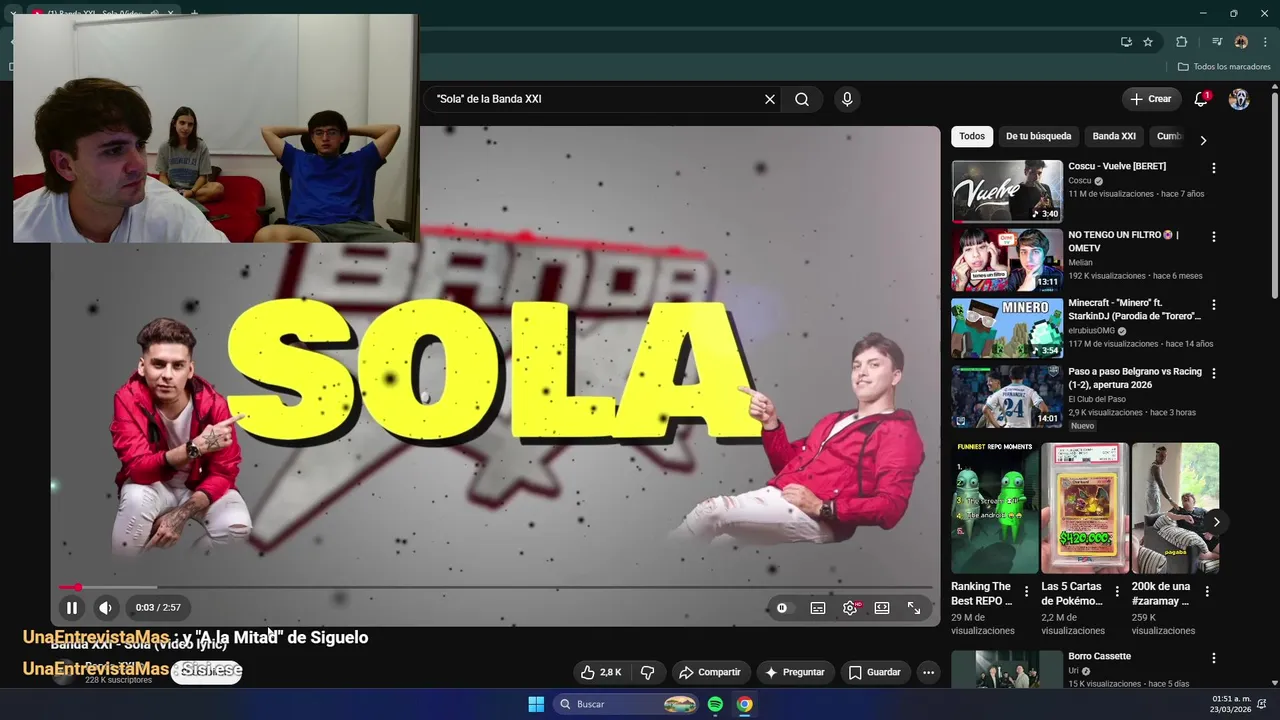1280x720 pixels.
Task: Open options for Ranking REPO short
Action: coord(1026,591)
